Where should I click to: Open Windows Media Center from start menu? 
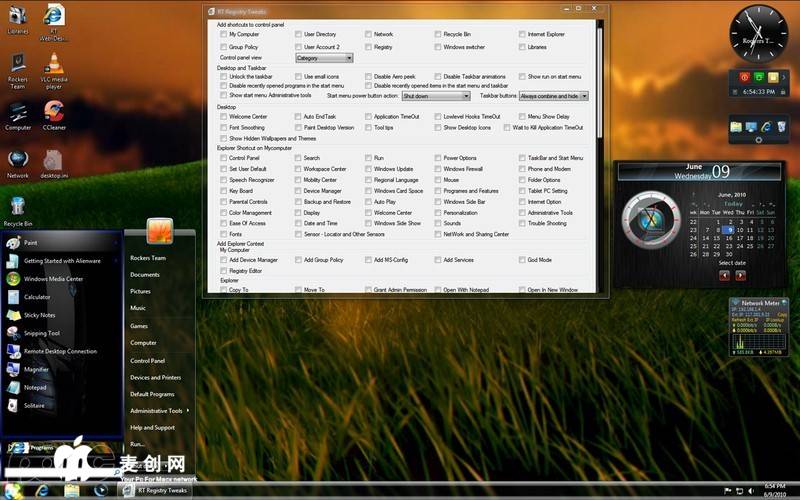point(53,279)
